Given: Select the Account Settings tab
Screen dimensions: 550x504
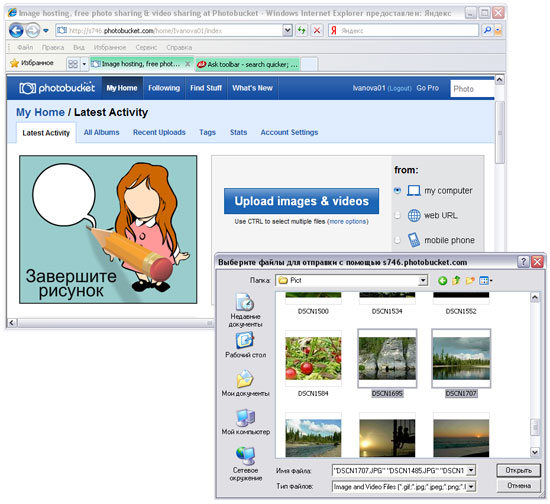Looking at the screenshot, I should [x=289, y=132].
